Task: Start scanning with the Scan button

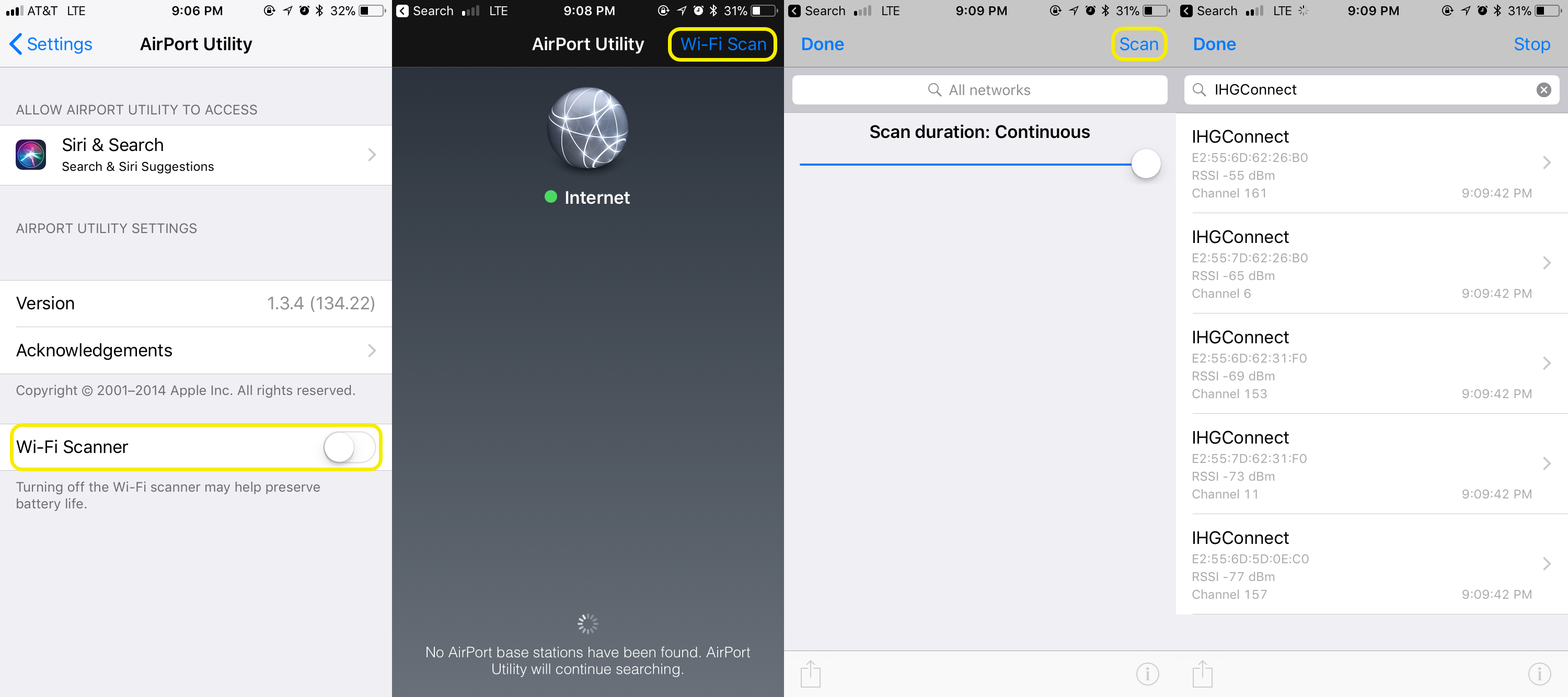Action: click(1138, 44)
